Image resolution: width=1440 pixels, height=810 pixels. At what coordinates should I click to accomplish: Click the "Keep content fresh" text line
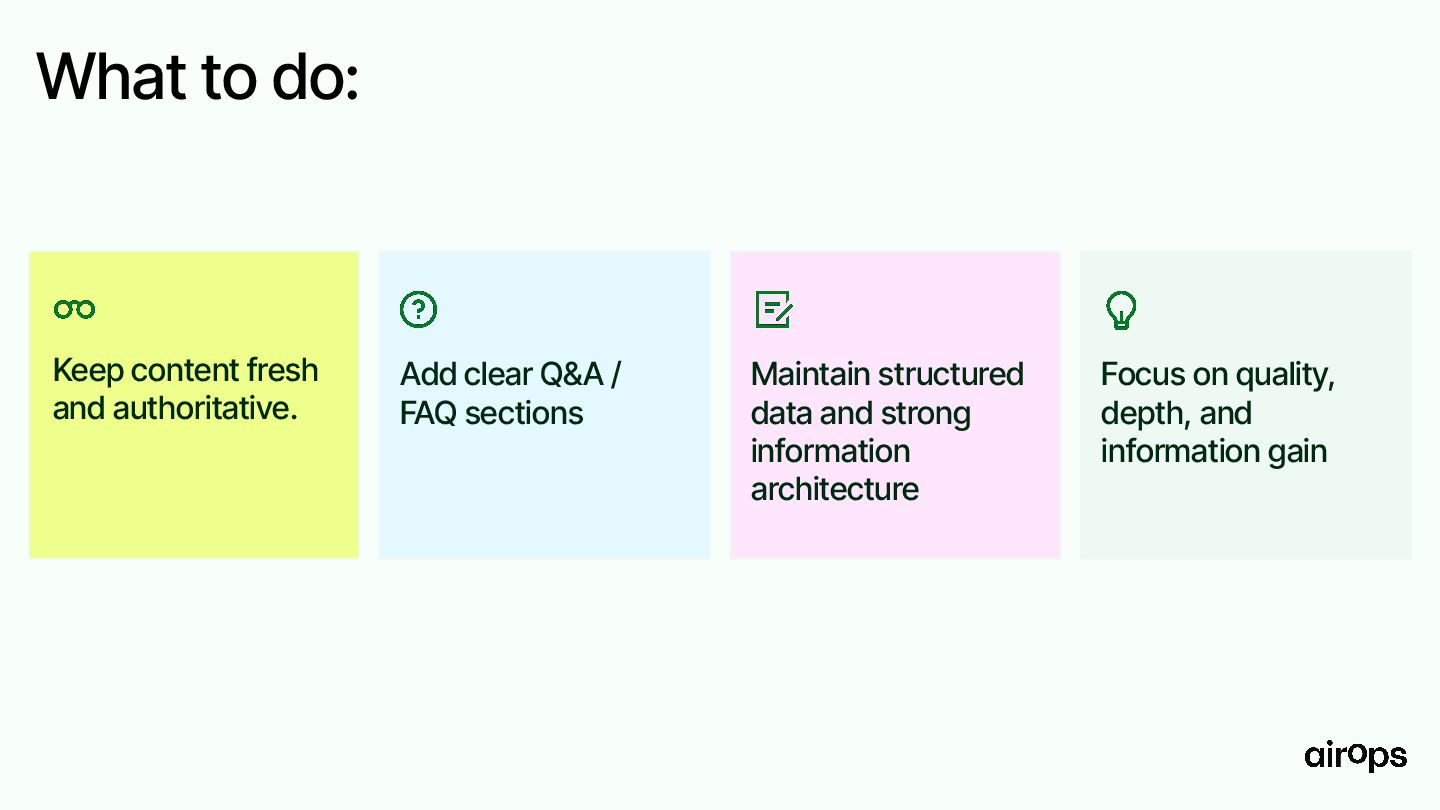[x=185, y=370]
